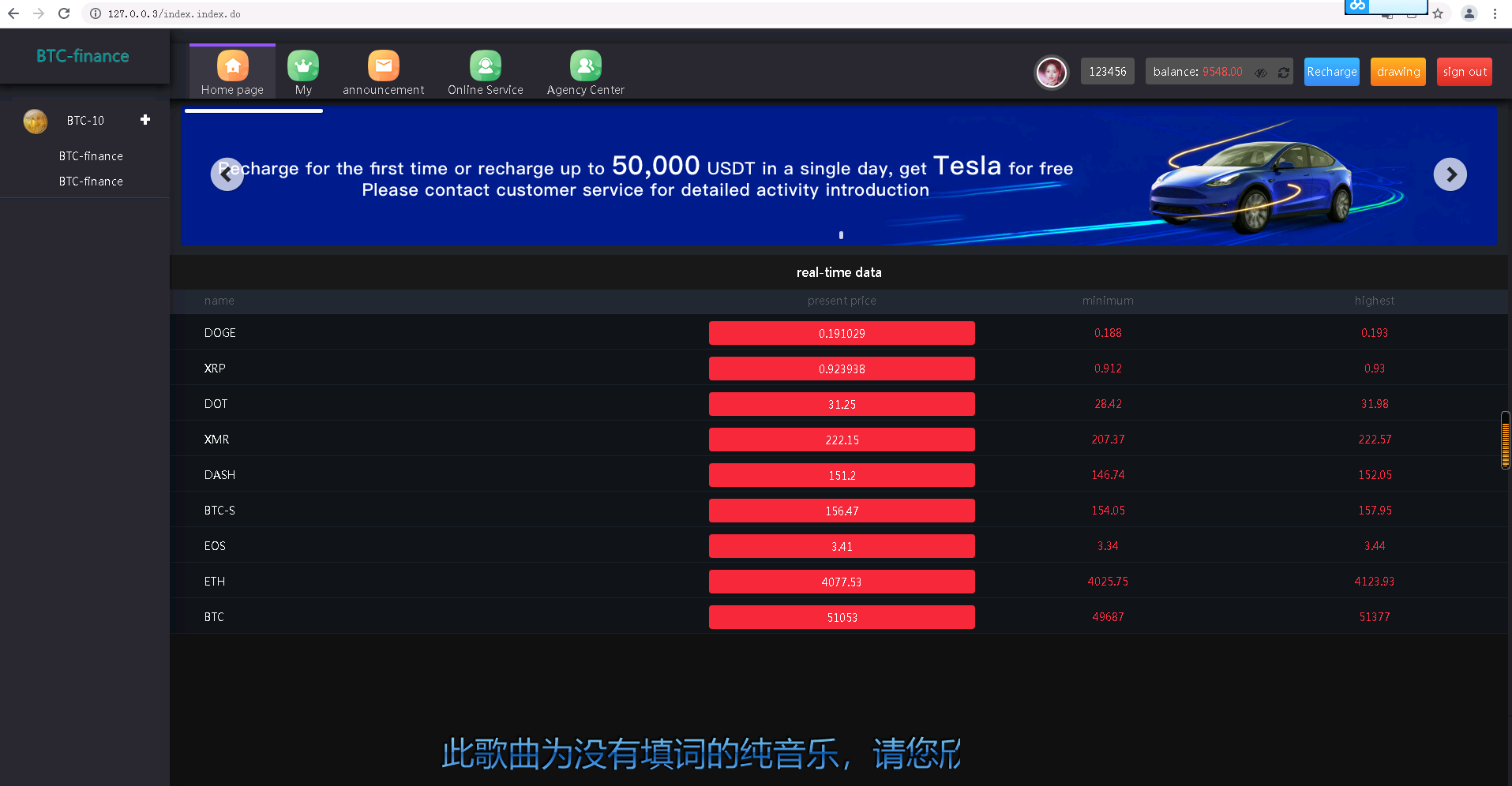Refresh the account balance
This screenshot has height=786, width=1512.
click(x=1284, y=73)
